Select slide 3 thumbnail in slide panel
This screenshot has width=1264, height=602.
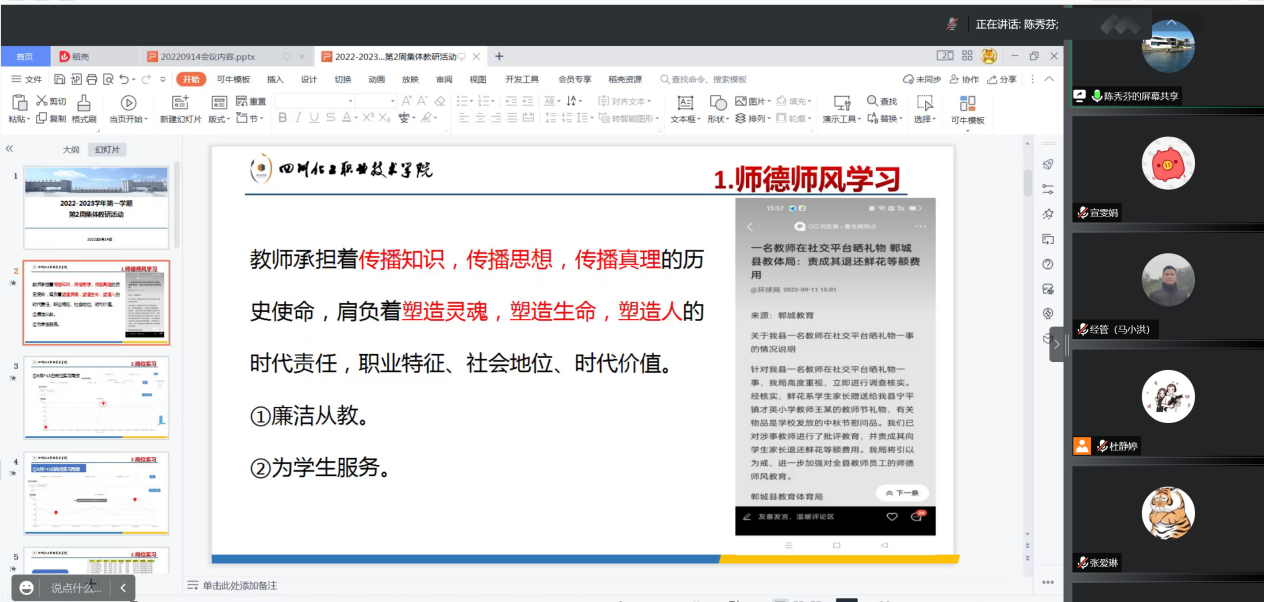coord(96,398)
